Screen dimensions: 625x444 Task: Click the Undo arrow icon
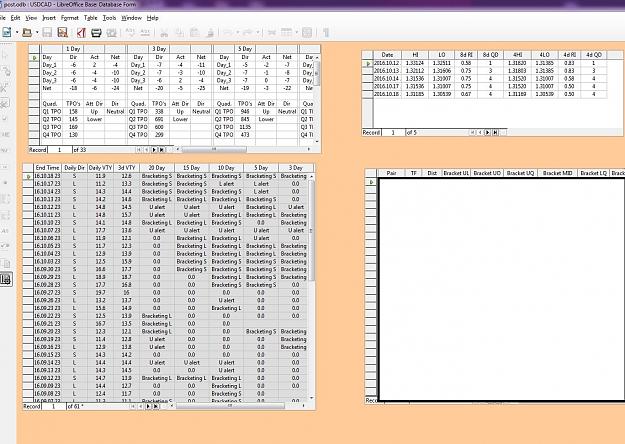pos(228,32)
